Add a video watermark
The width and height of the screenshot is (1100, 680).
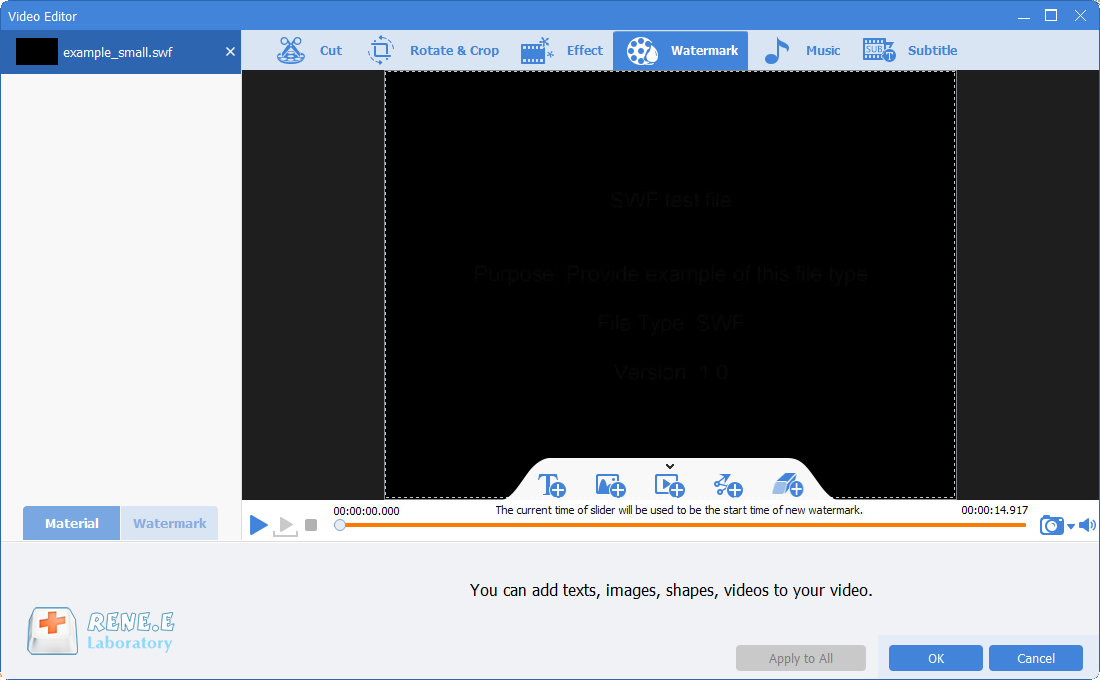[x=669, y=486]
